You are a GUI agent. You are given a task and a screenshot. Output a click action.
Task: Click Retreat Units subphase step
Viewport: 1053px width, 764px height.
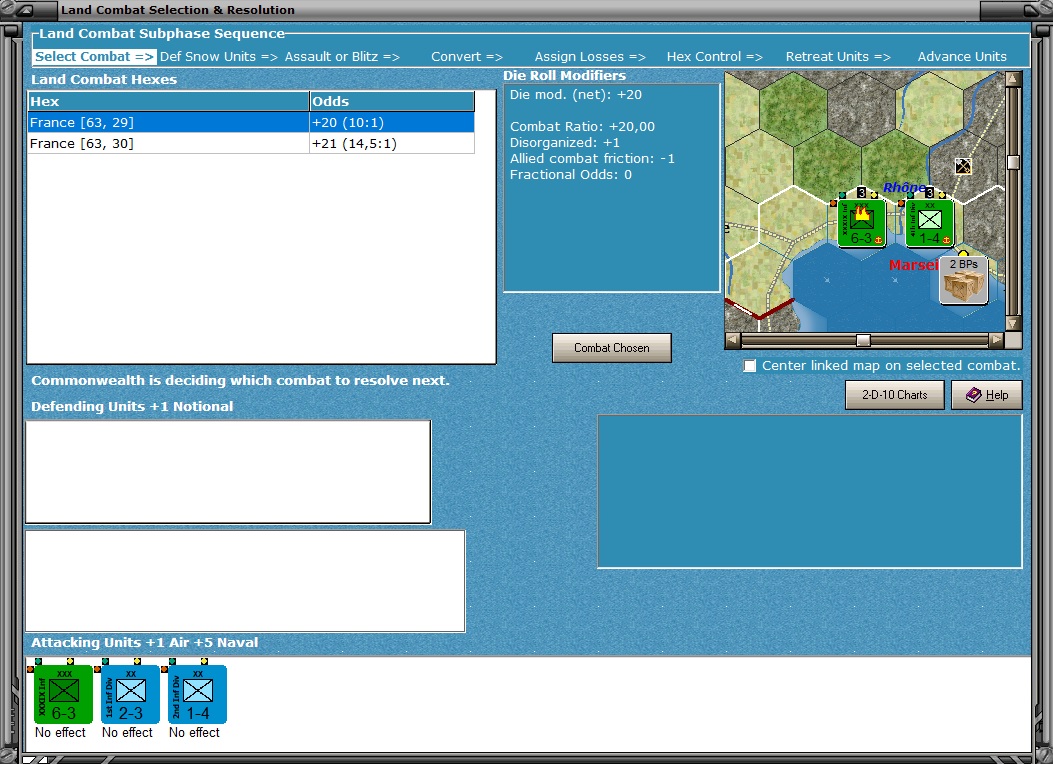pos(838,56)
